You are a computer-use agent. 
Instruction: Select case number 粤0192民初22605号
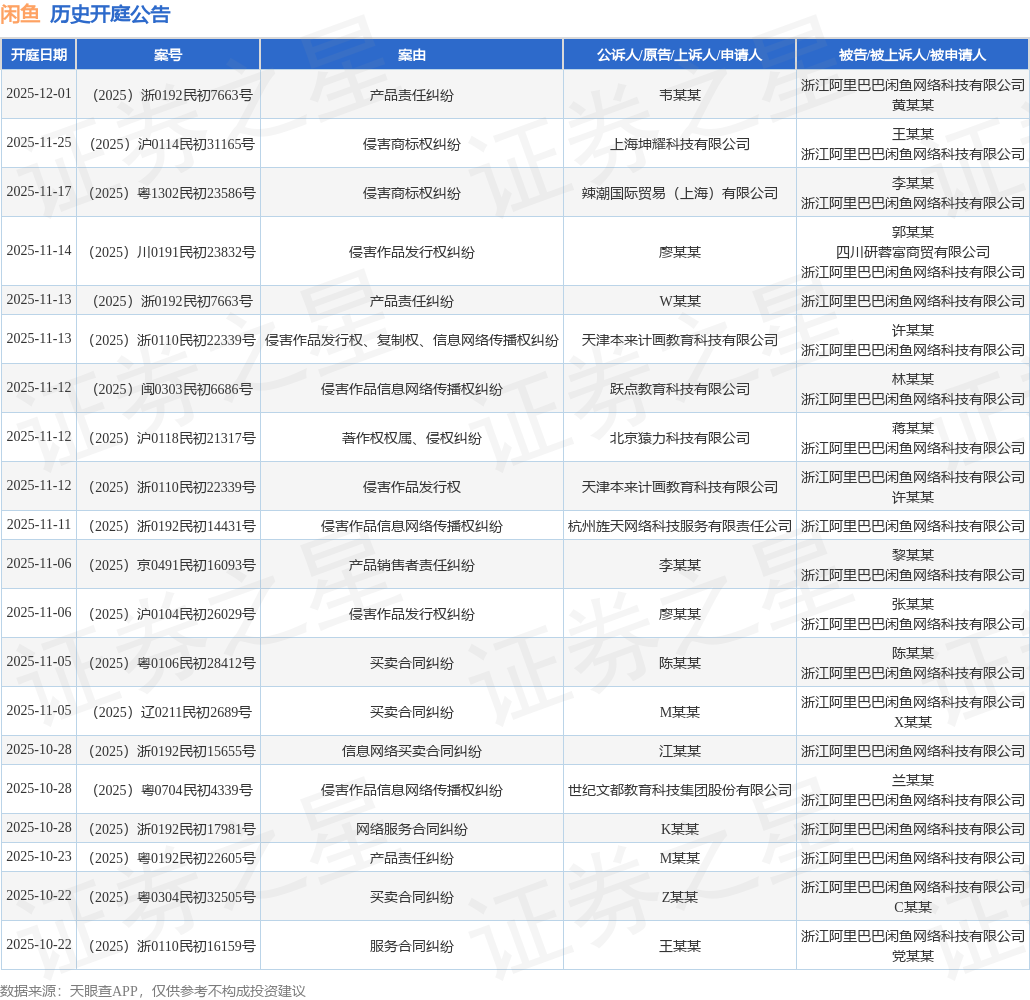172,858
